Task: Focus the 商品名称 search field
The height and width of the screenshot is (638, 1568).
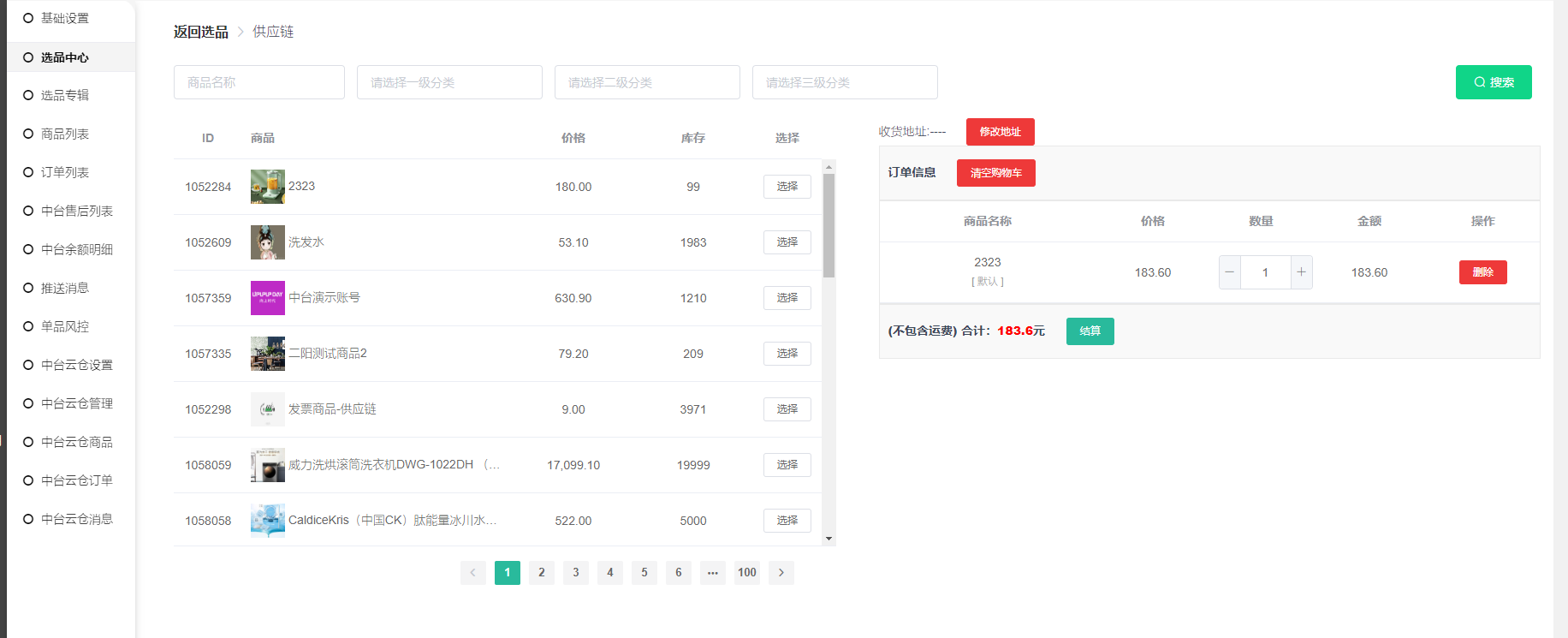Action: pyautogui.click(x=259, y=82)
